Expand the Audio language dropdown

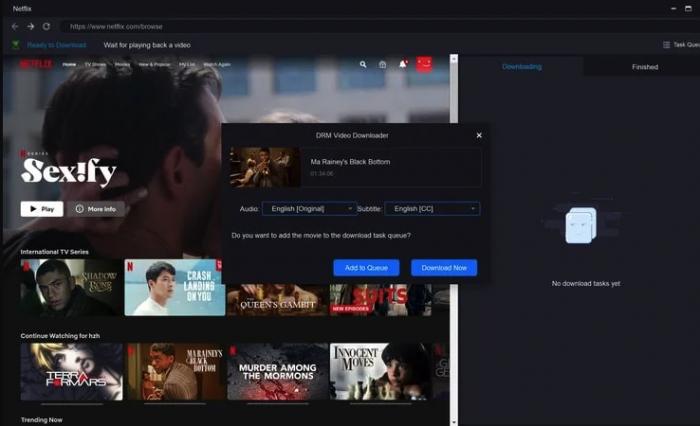click(309, 209)
